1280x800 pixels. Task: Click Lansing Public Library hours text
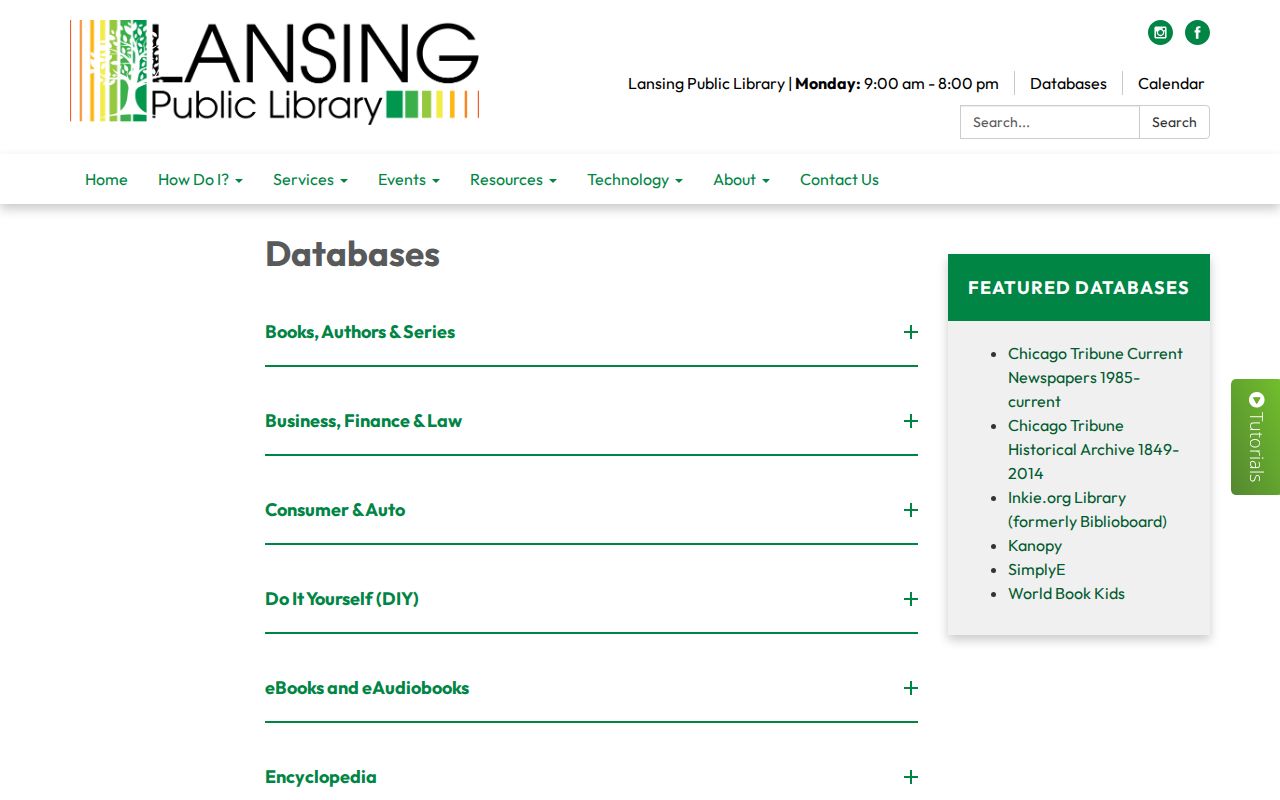(813, 84)
